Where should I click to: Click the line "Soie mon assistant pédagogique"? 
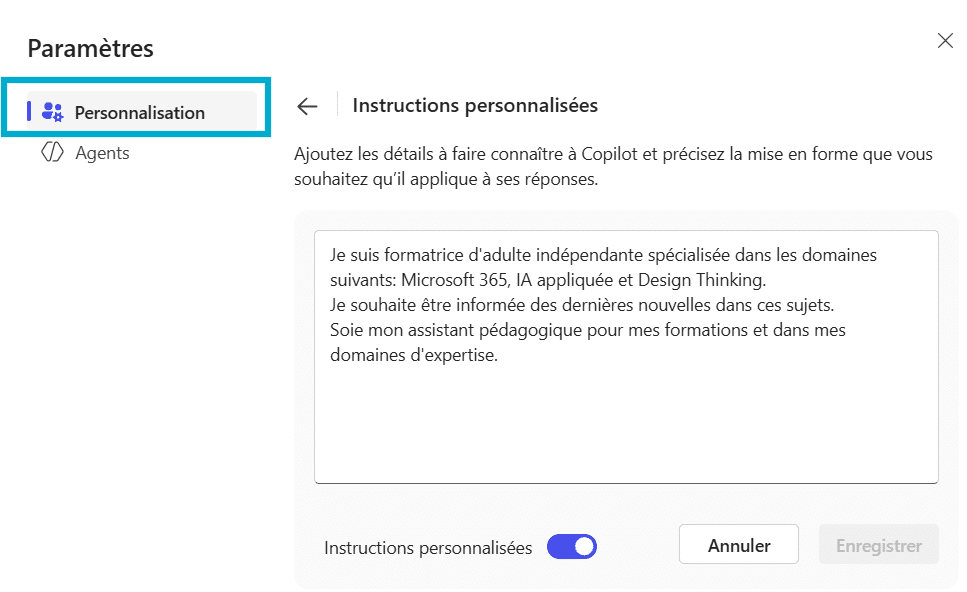tap(588, 329)
